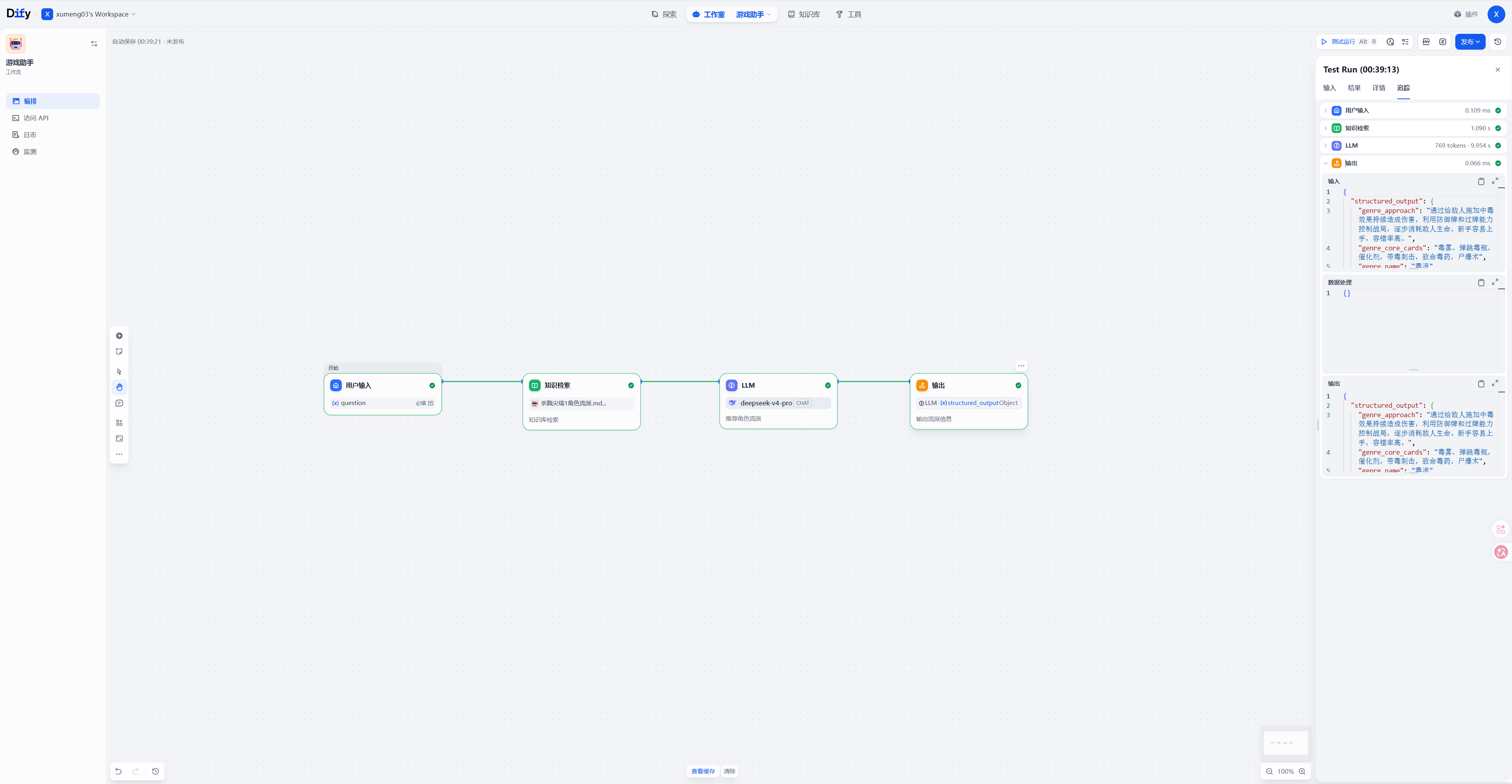Open the run history clock icon

click(1390, 42)
